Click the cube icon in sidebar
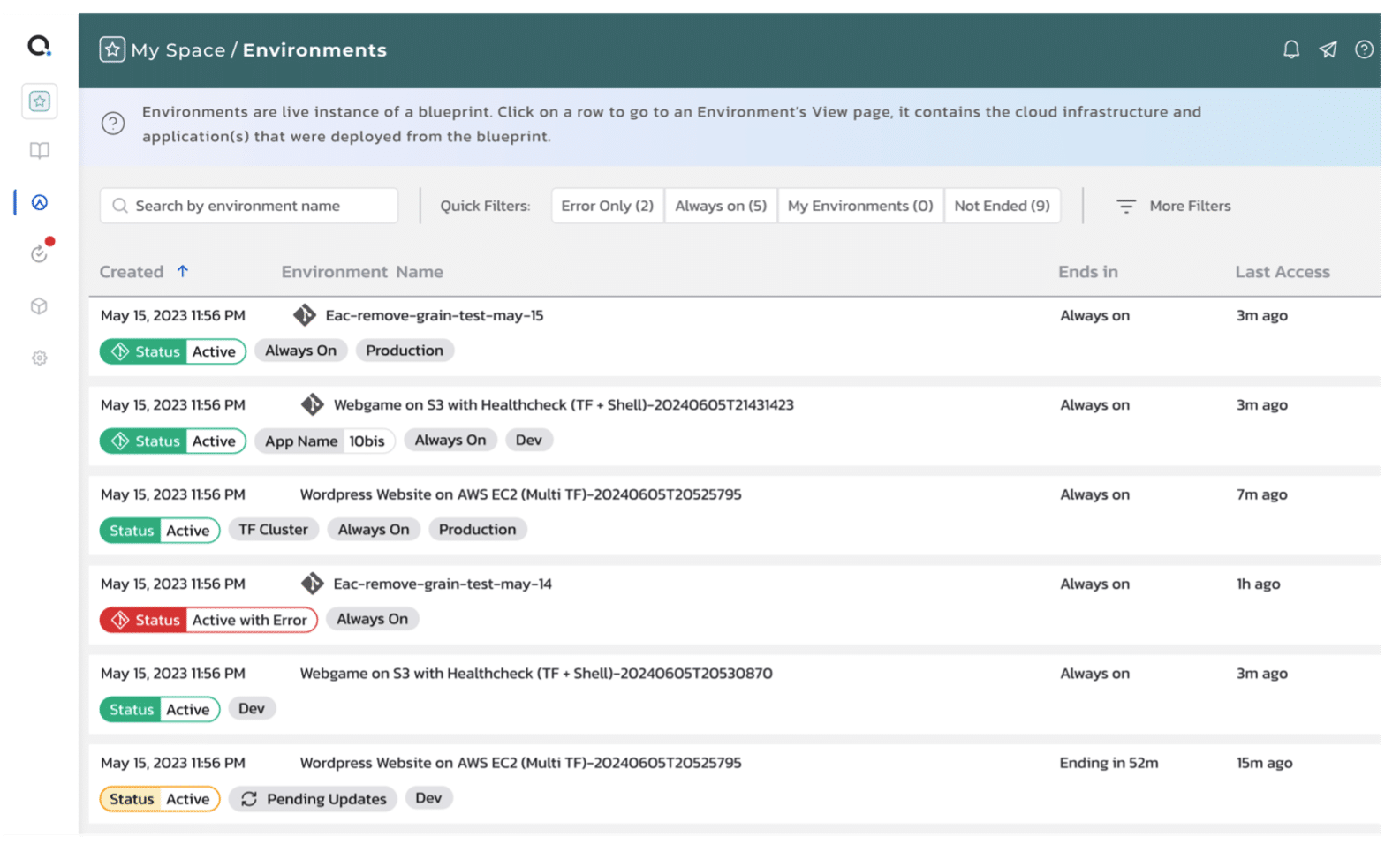Screen dimensions: 1400x852 [x=39, y=306]
